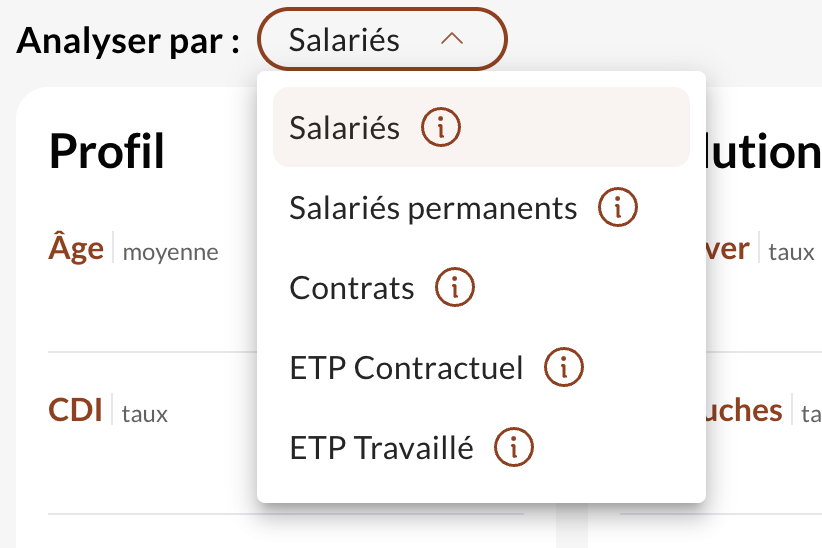Click the Salariés combo box field
Image resolution: width=822 pixels, height=548 pixels.
(382, 39)
